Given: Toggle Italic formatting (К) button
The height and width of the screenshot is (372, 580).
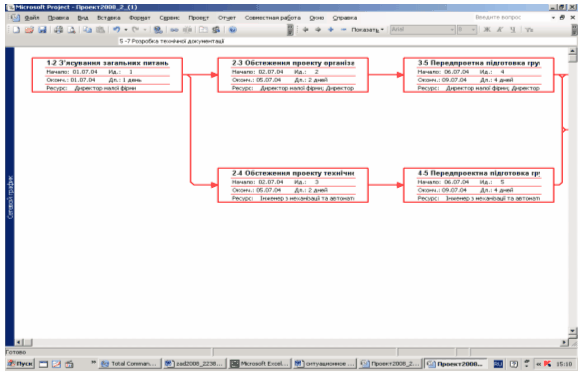Looking at the screenshot, I should click(x=500, y=30).
